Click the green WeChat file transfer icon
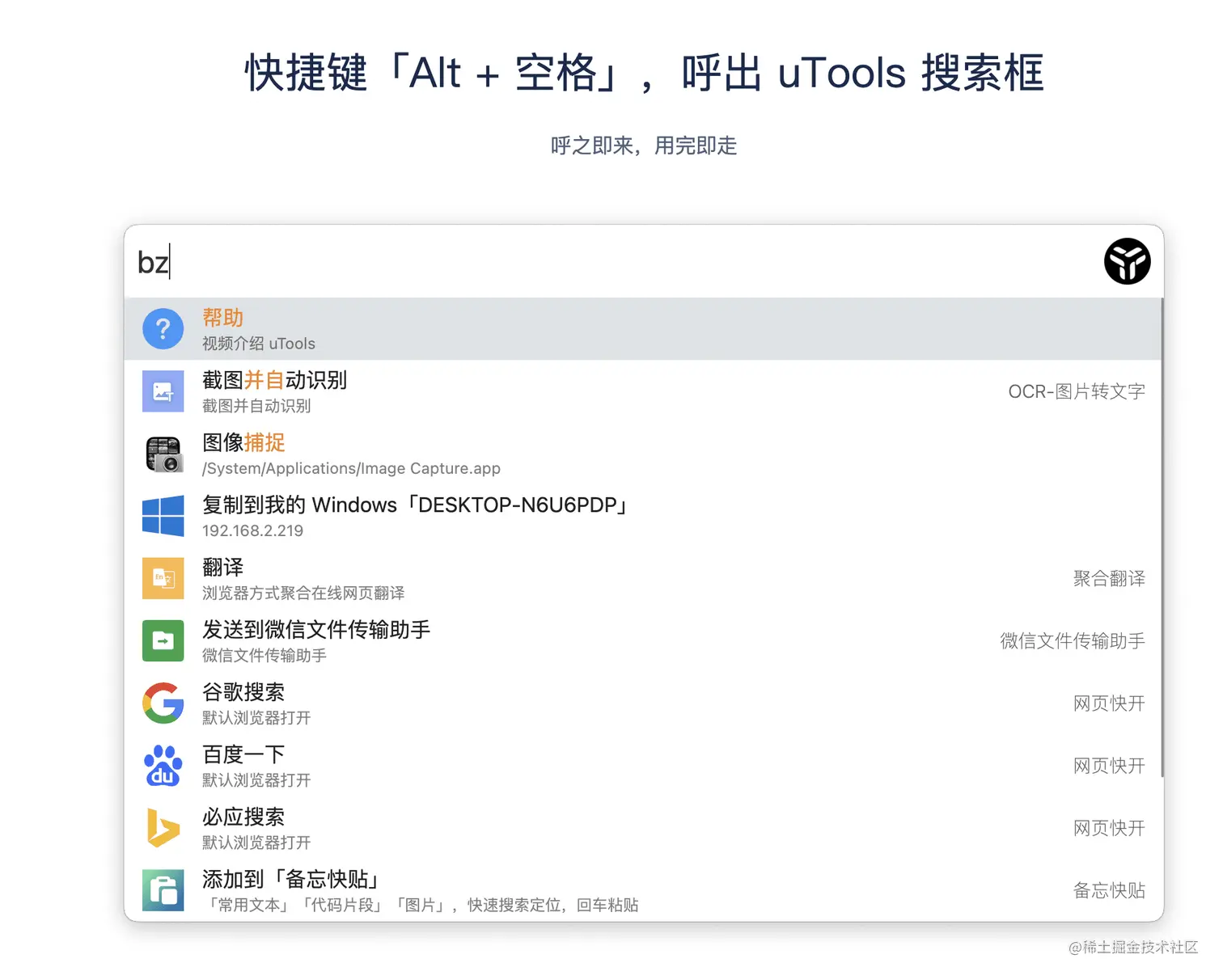The width and height of the screenshot is (1223, 980). pyautogui.click(x=163, y=640)
